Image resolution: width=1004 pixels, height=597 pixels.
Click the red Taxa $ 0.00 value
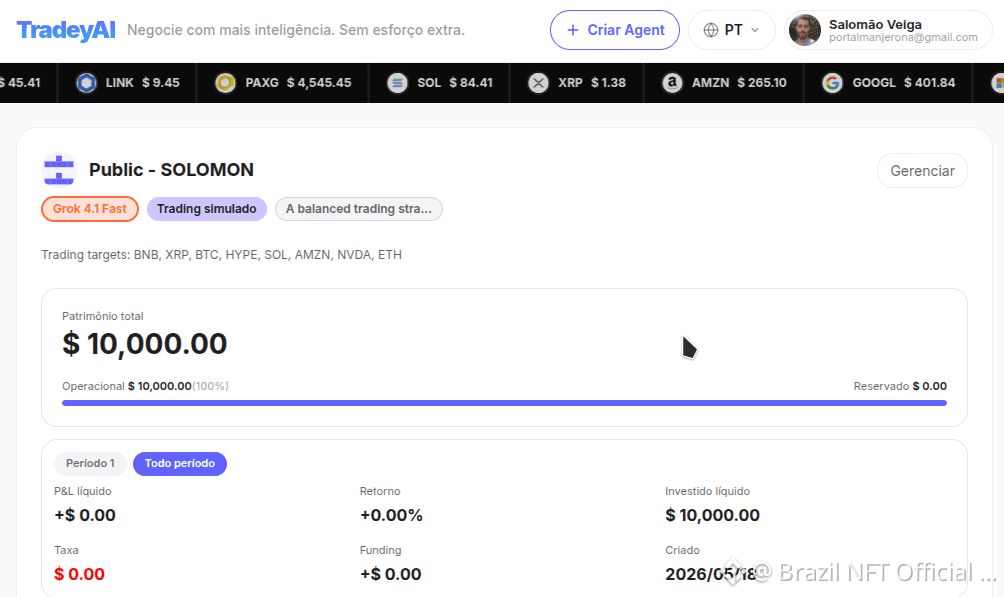pos(79,574)
